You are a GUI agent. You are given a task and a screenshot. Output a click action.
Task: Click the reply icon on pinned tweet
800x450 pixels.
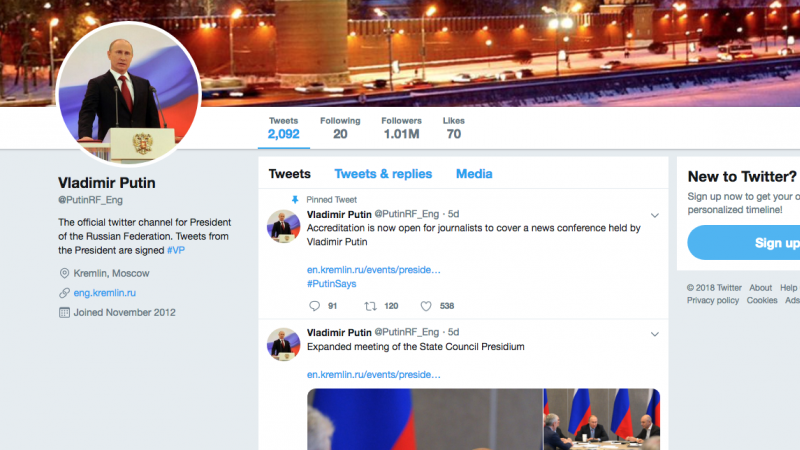(314, 306)
